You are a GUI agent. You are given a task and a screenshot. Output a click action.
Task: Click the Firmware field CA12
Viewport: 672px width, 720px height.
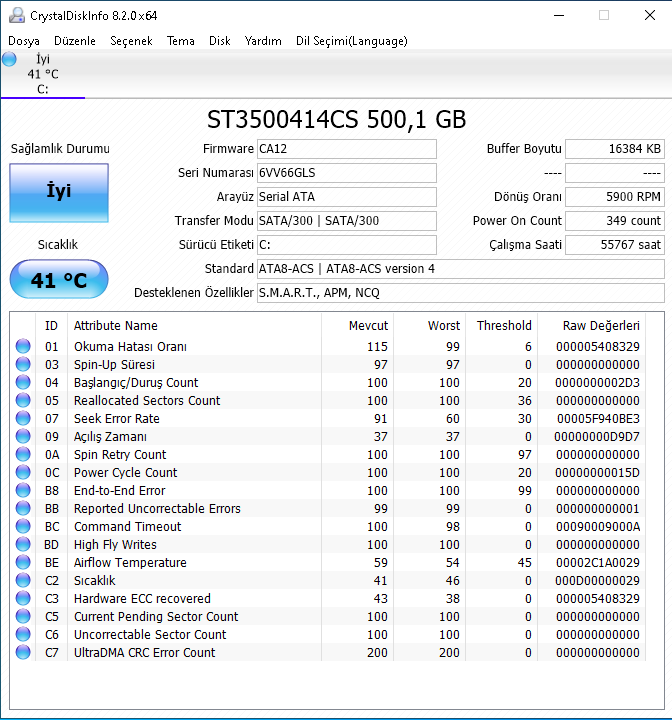coord(346,149)
